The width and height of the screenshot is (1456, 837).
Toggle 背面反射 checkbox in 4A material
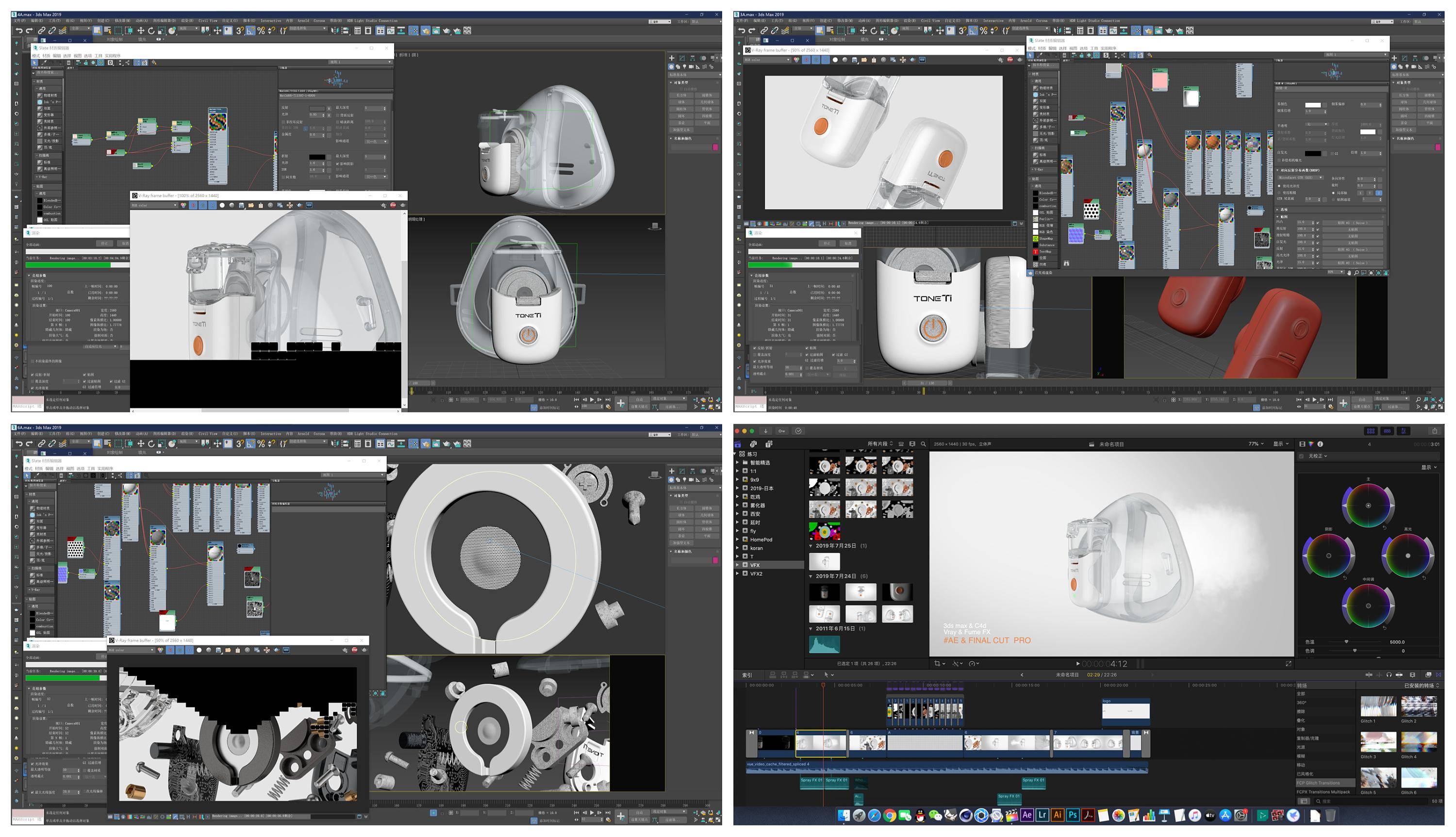337,115
